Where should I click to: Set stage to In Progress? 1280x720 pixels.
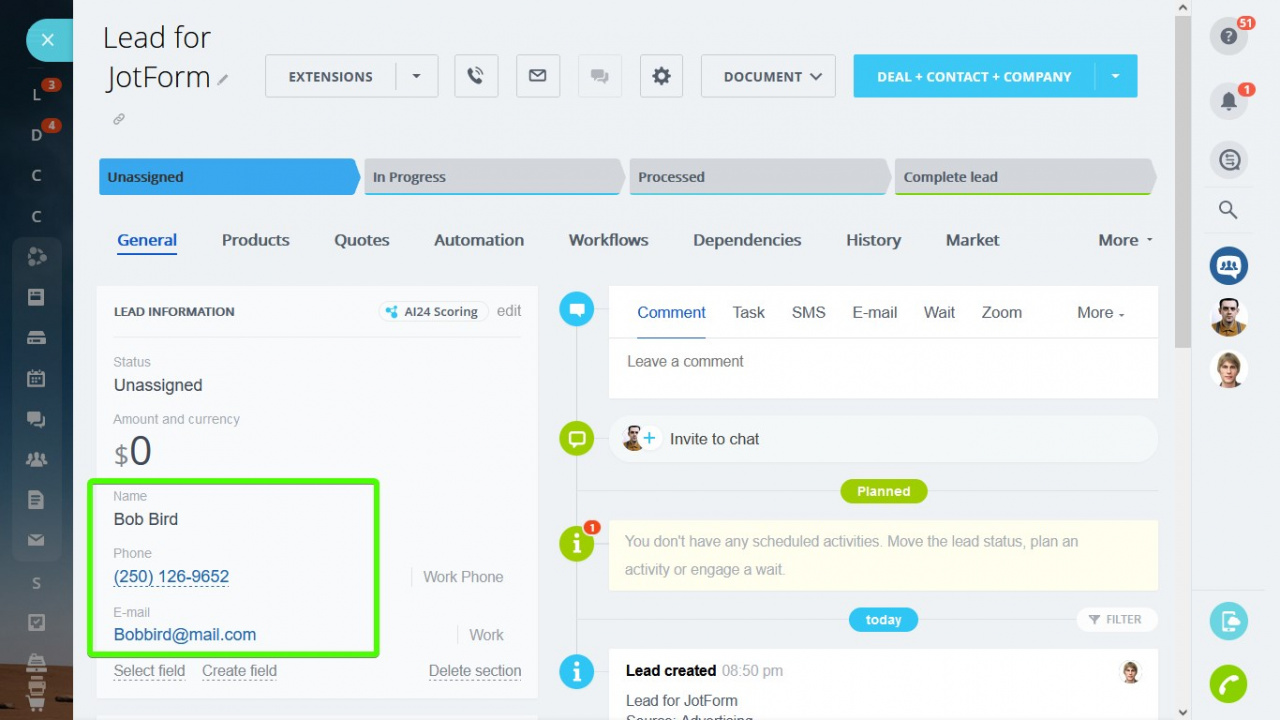tap(493, 177)
